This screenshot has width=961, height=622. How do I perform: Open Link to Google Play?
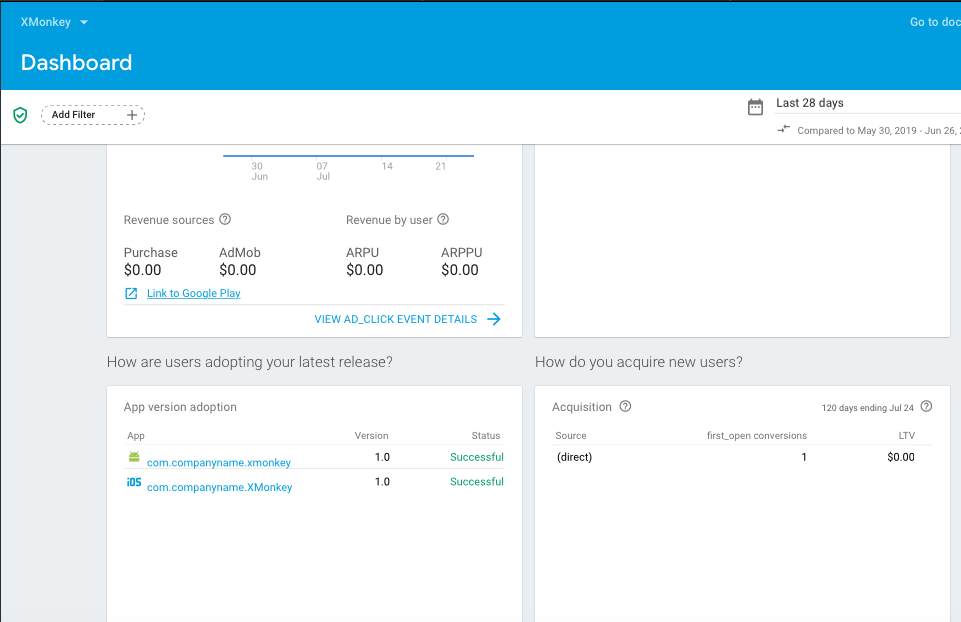[x=194, y=294]
